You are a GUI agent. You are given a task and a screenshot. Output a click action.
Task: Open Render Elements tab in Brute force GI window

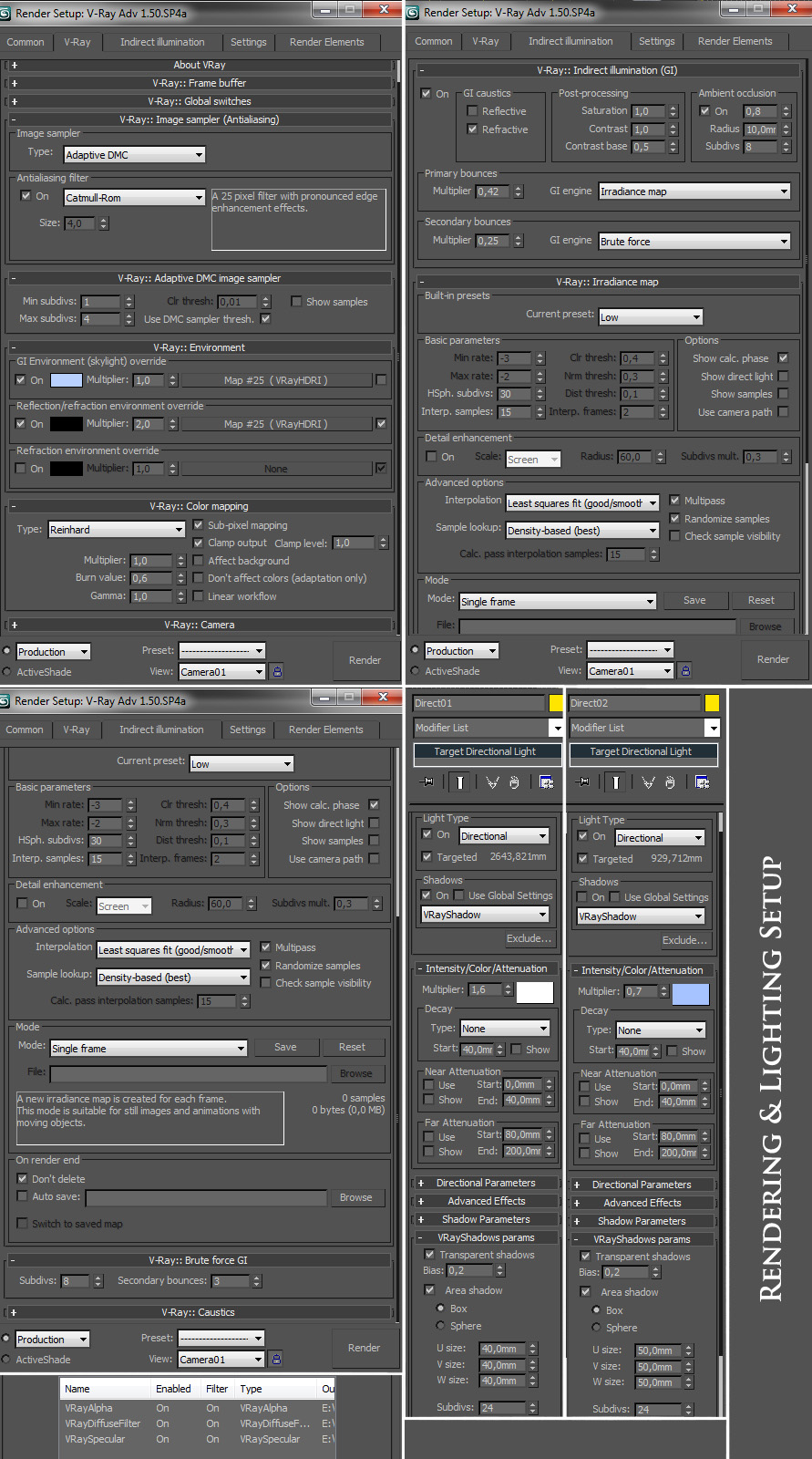pos(326,729)
